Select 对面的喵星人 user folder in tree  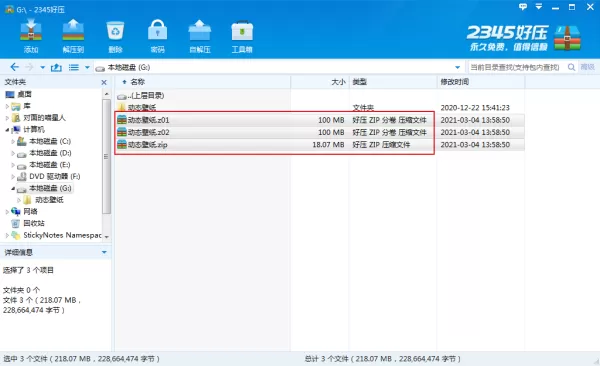point(44,118)
